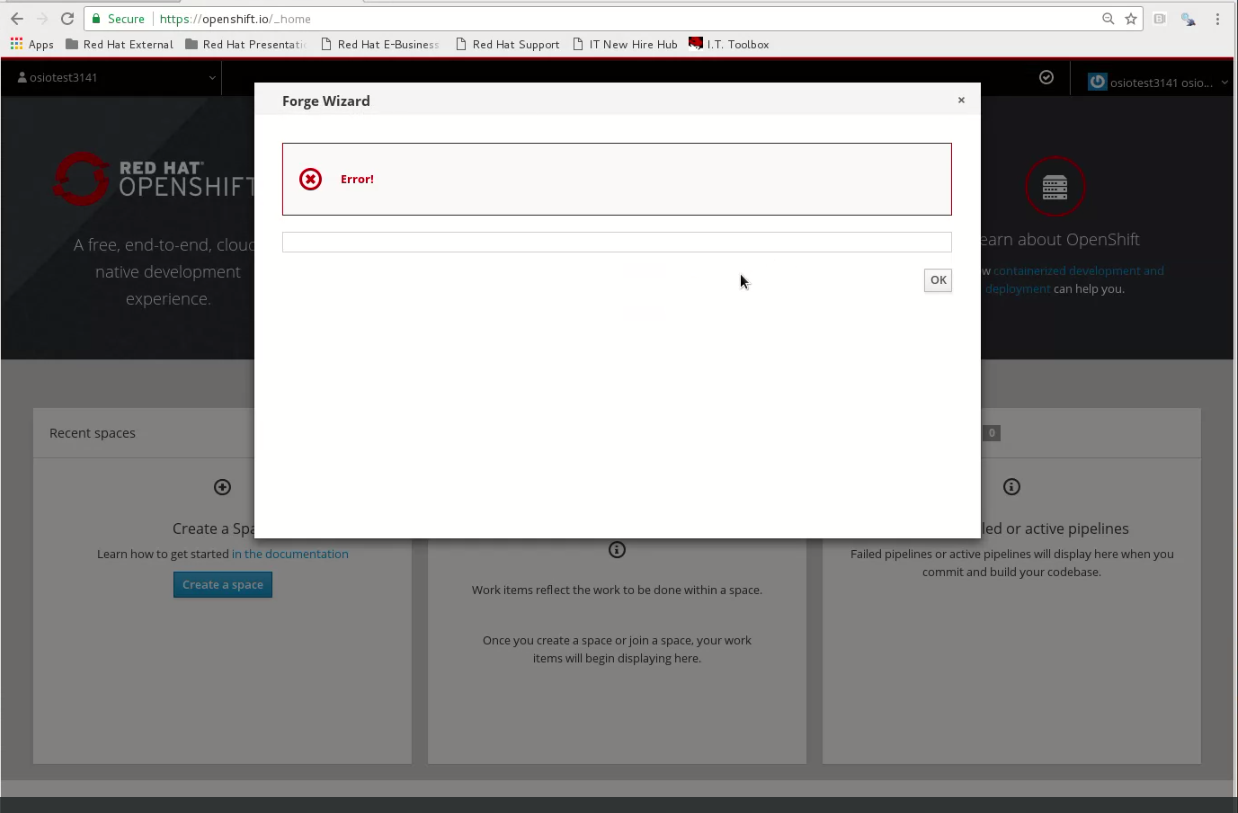This screenshot has width=1238, height=813.
Task: Click the server icon above learn about OpenShift
Action: (x=1055, y=186)
